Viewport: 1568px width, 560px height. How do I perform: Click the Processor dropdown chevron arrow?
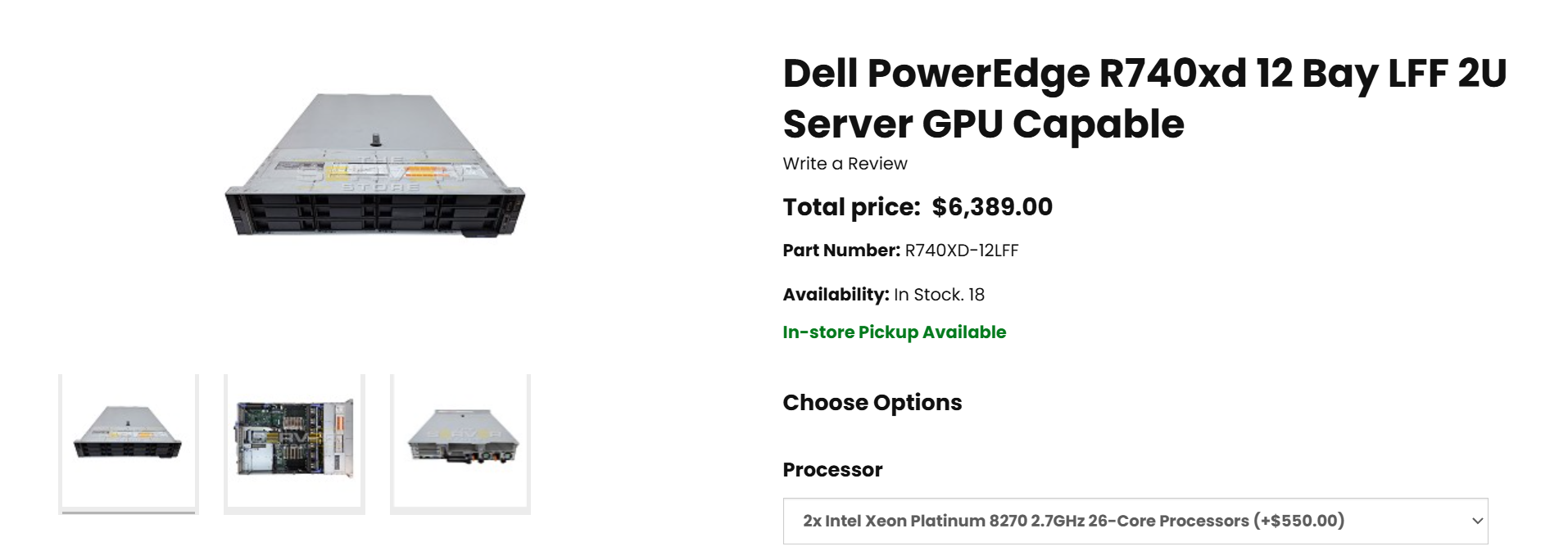click(1477, 521)
